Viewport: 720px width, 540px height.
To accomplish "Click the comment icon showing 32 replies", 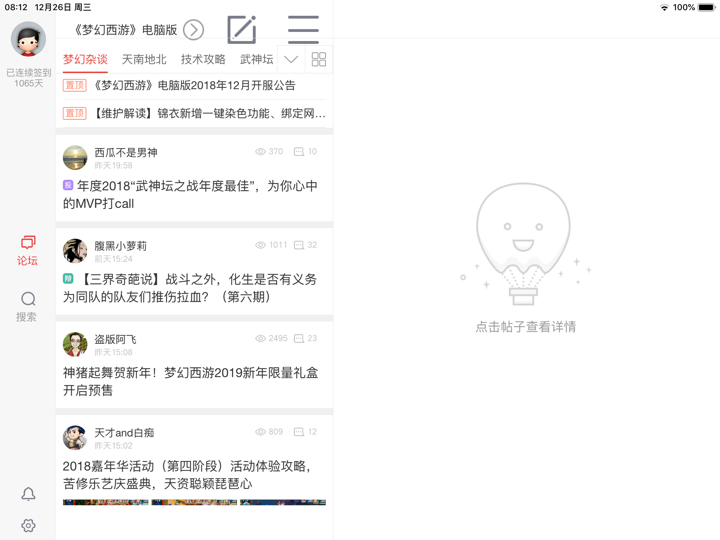I will coord(299,245).
